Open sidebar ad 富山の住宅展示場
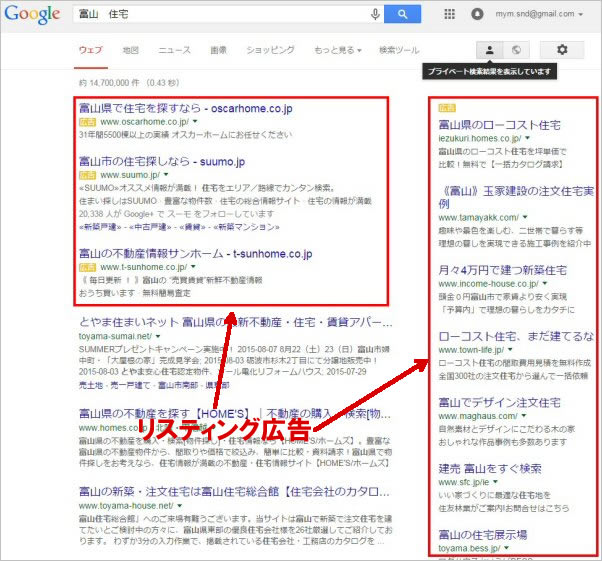The width and height of the screenshot is (602, 561). coord(483,535)
